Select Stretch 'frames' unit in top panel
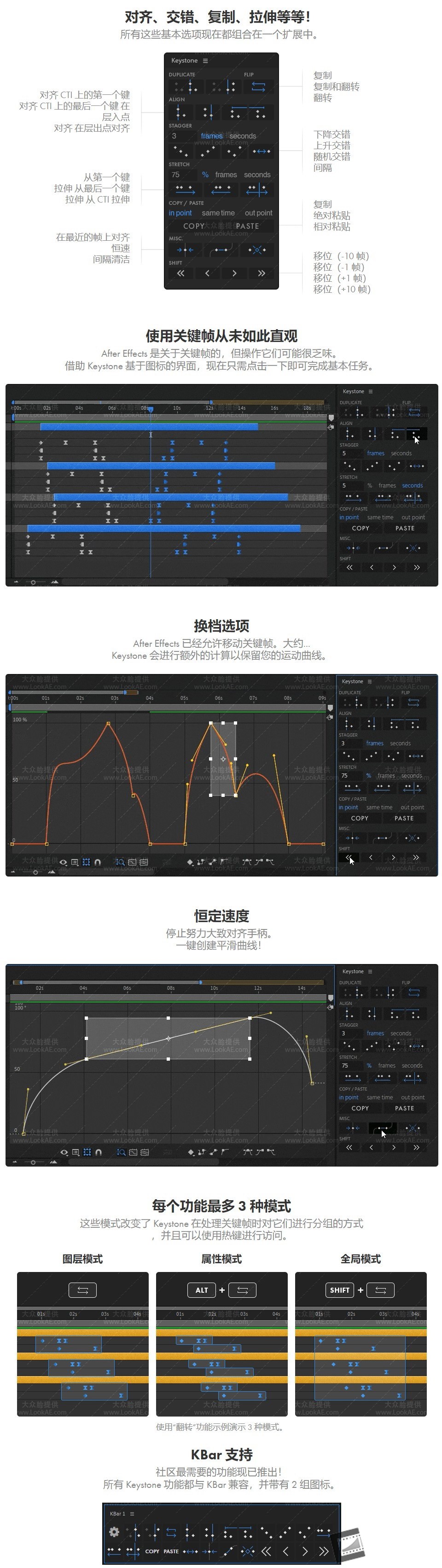 tap(226, 174)
